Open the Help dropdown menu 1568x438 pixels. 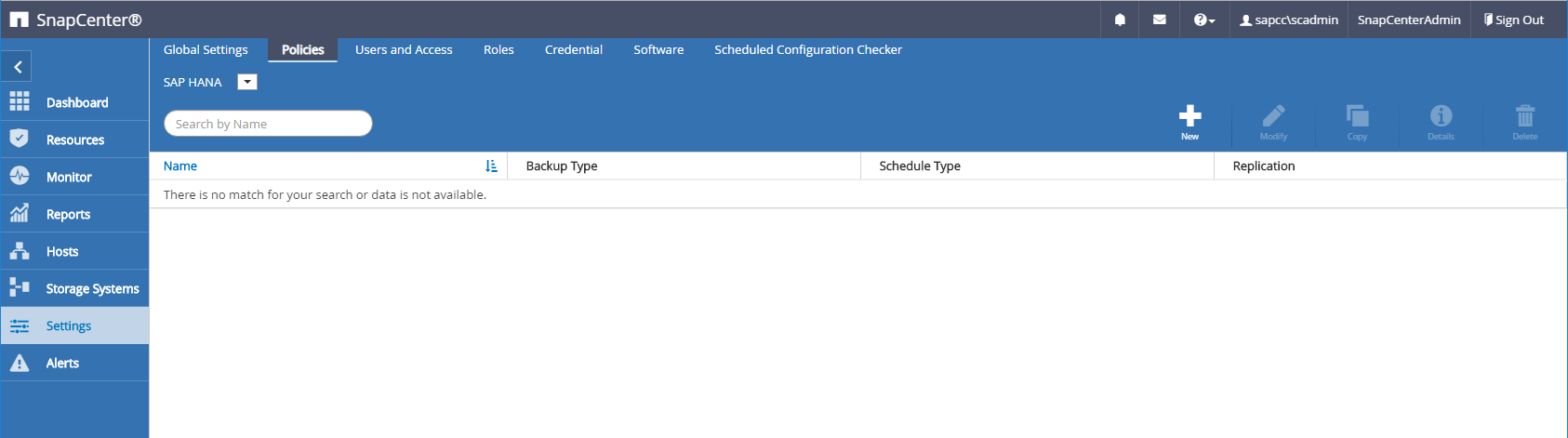coord(1203,20)
